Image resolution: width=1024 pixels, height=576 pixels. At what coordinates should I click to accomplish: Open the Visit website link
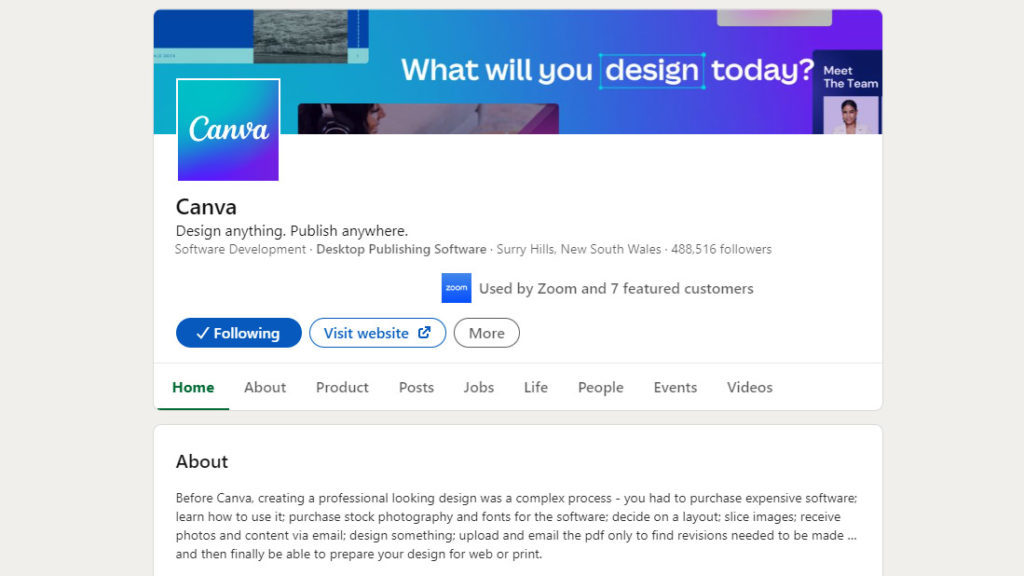coord(377,333)
